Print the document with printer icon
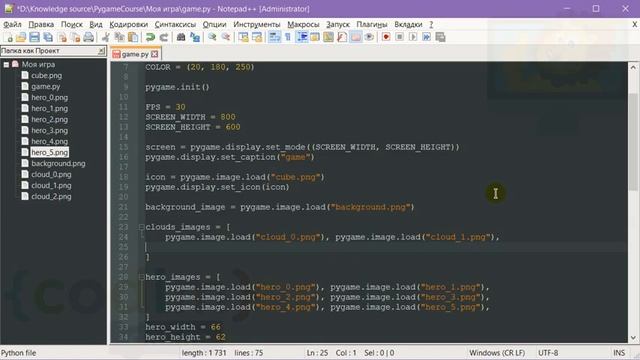Screen dimensions: 640x360 pyautogui.click(x=89, y=38)
